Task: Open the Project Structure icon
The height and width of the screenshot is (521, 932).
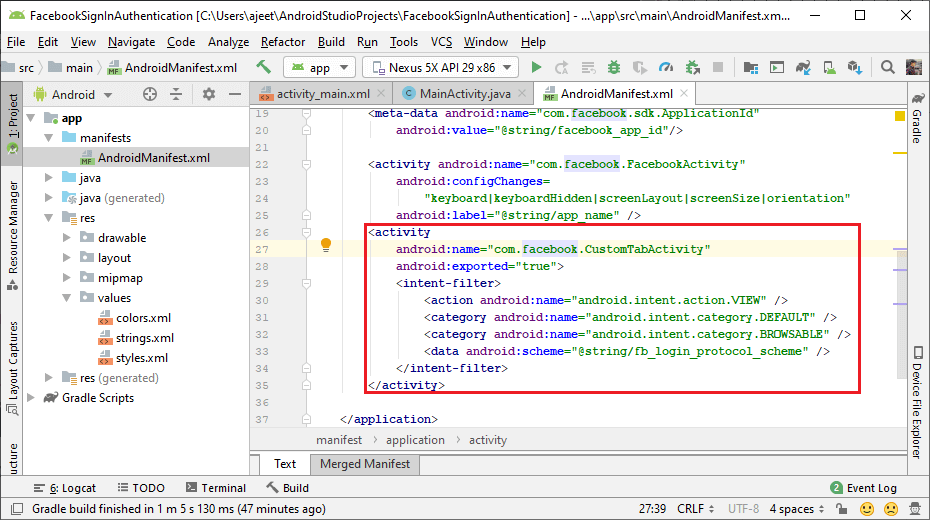Action: tap(751, 67)
